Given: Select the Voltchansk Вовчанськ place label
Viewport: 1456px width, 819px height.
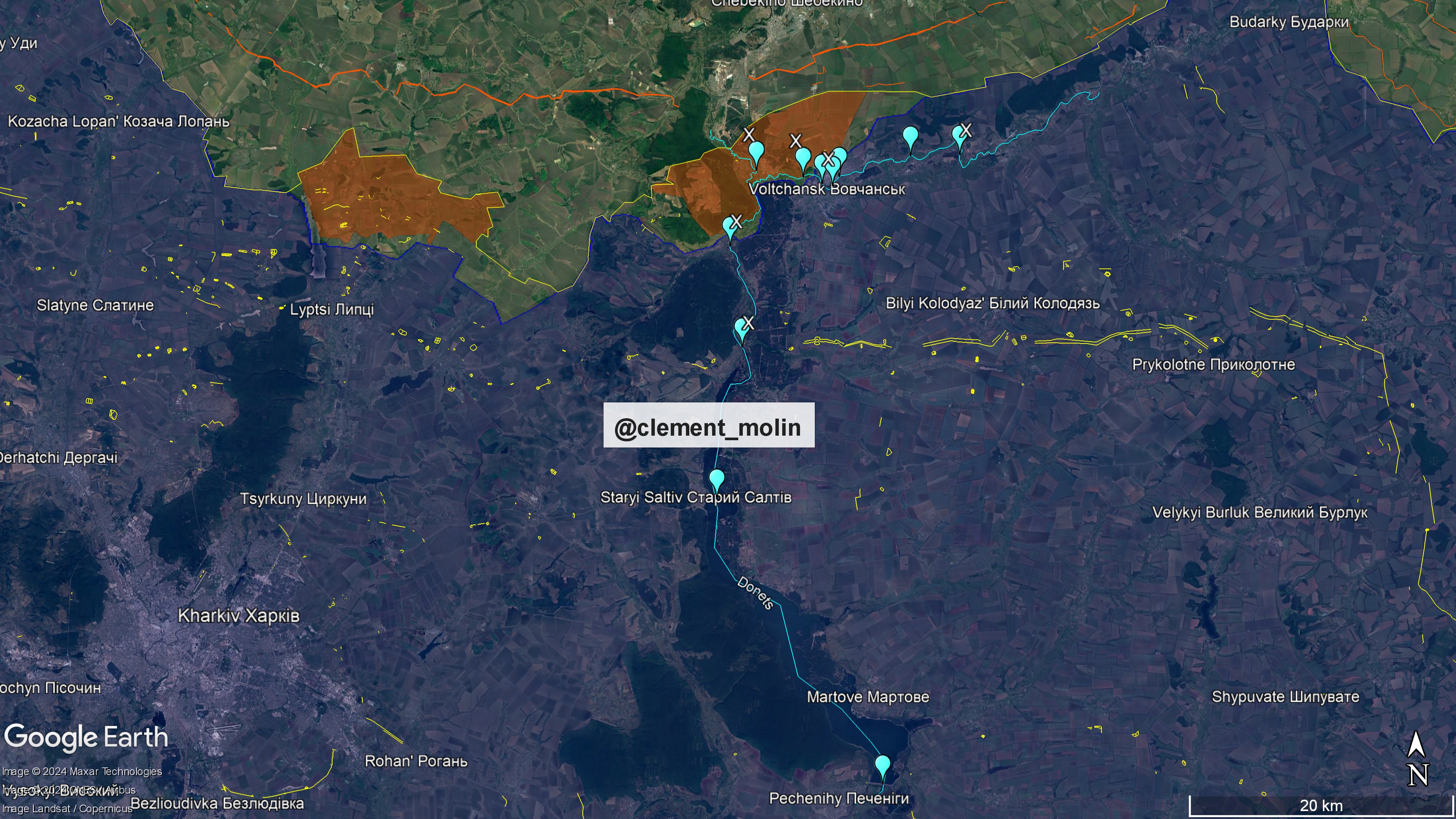Looking at the screenshot, I should pyautogui.click(x=826, y=189).
